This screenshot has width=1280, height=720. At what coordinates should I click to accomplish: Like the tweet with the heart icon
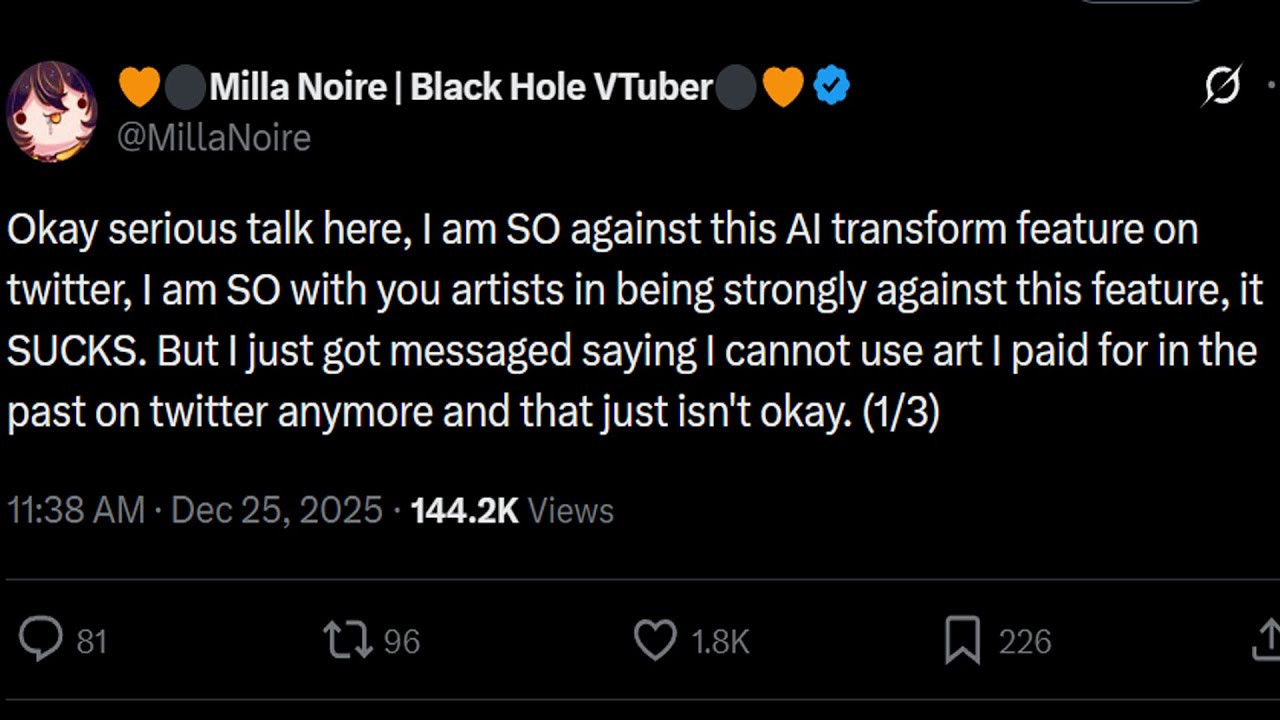656,641
